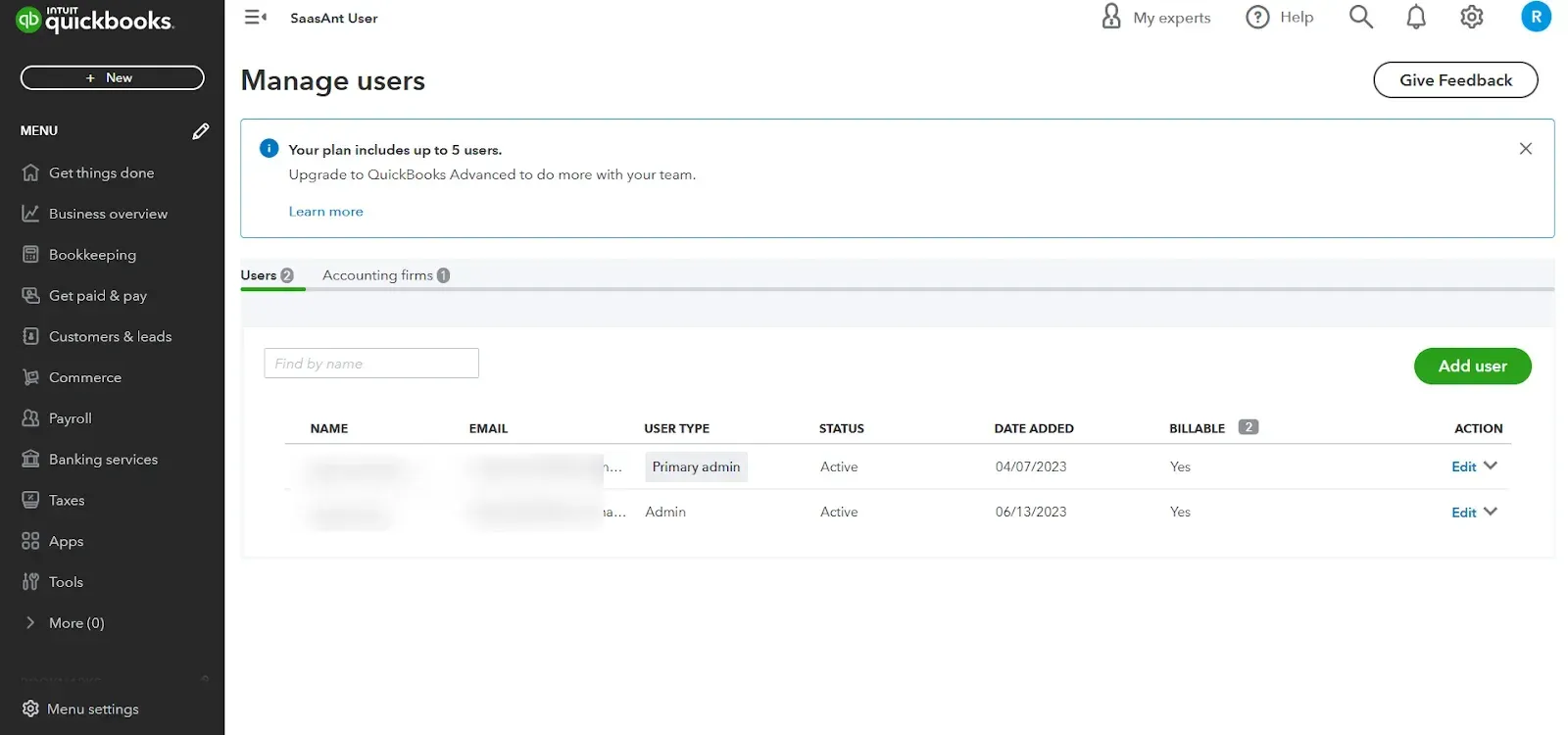Click the search magnifier icon
Screen dimensions: 1568x735
pyautogui.click(x=1361, y=17)
